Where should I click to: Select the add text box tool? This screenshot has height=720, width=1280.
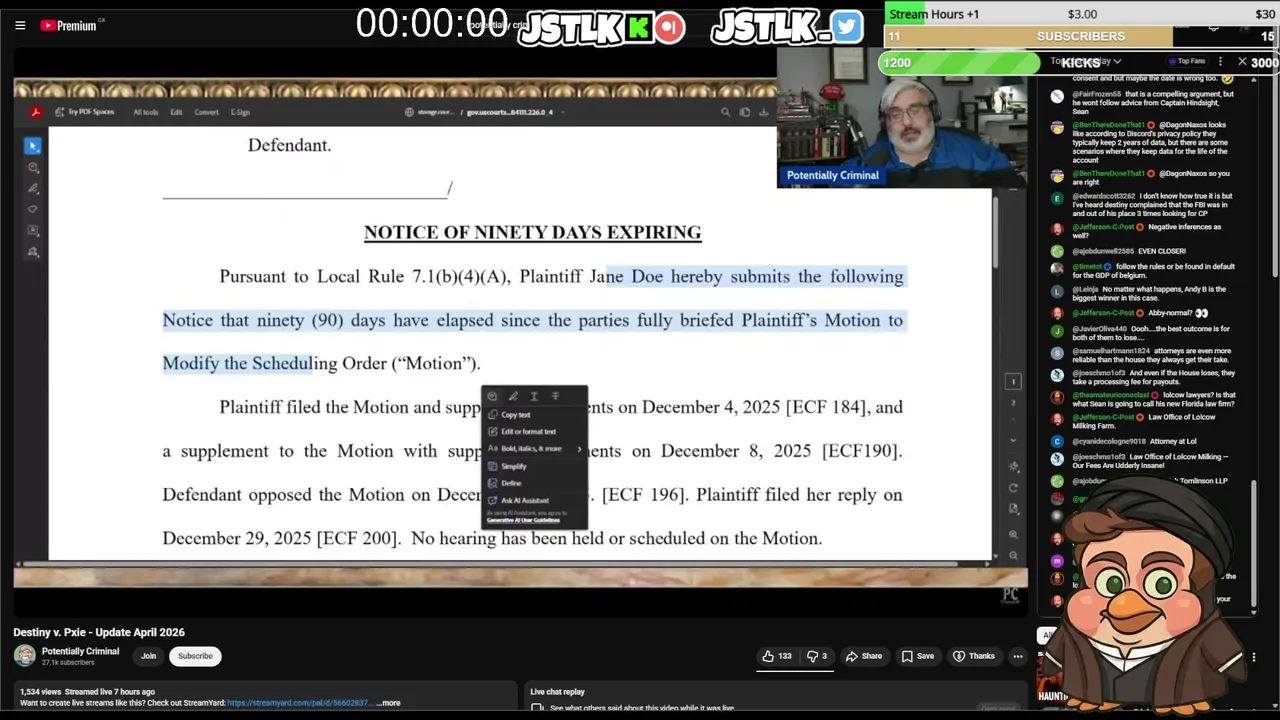click(33, 230)
